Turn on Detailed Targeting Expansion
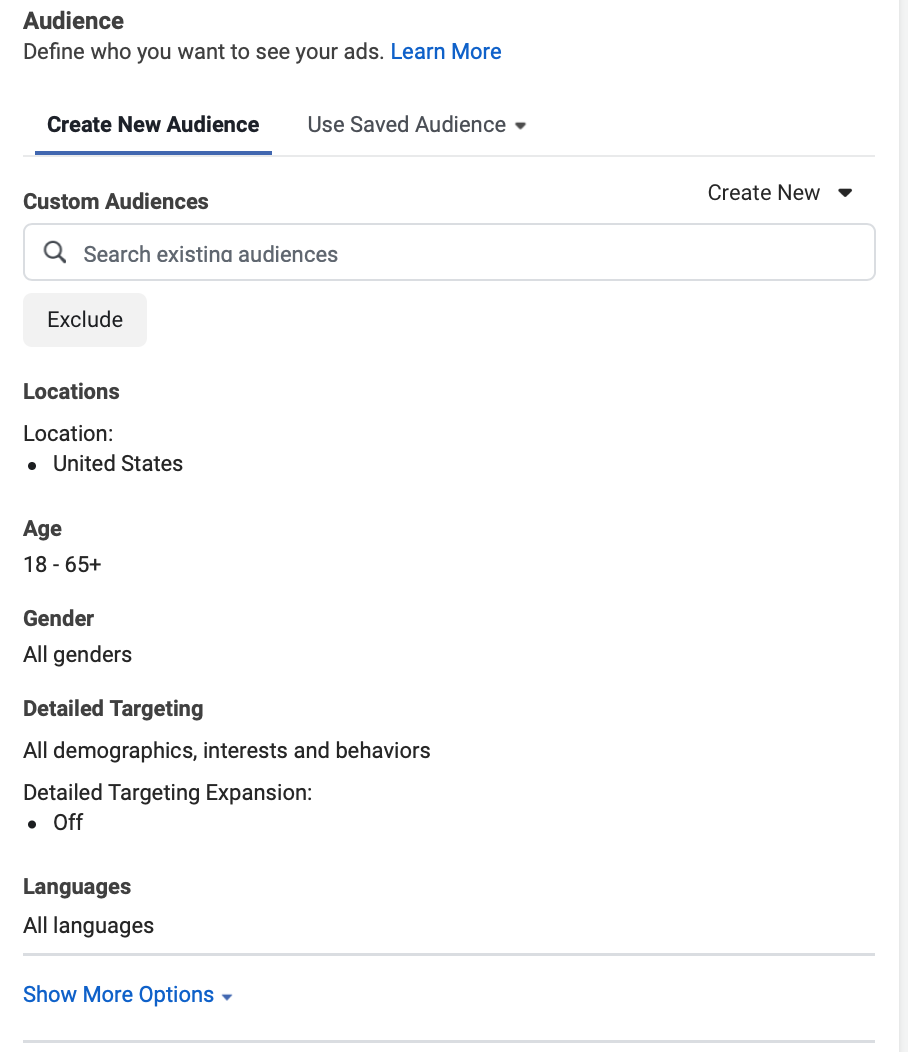Viewport: 908px width, 1052px height. pyautogui.click(x=67, y=822)
